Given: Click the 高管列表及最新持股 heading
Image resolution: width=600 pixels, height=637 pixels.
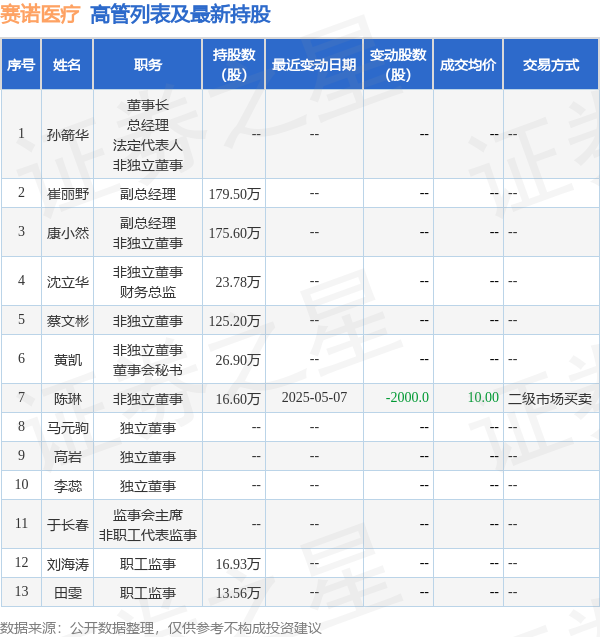Looking at the screenshot, I should point(180,15).
